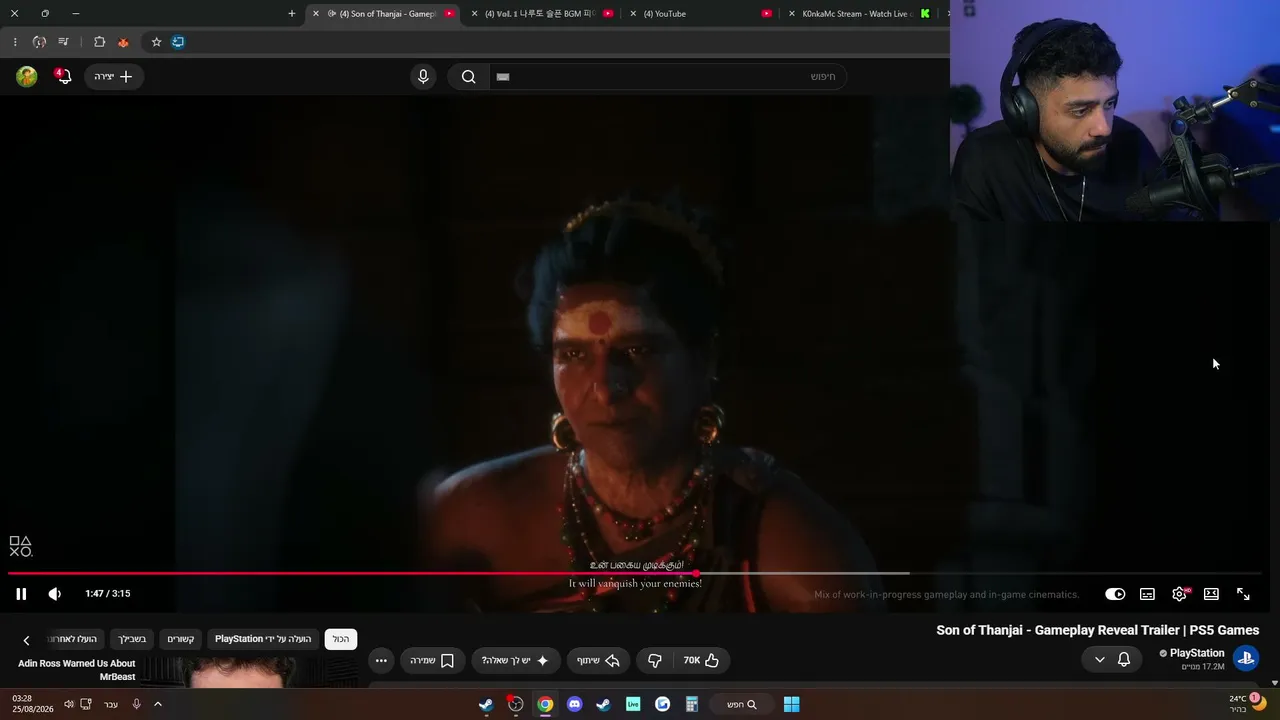The image size is (1280, 720).
Task: Close the 'Son of Thanjai' tab
Action: pos(316,14)
